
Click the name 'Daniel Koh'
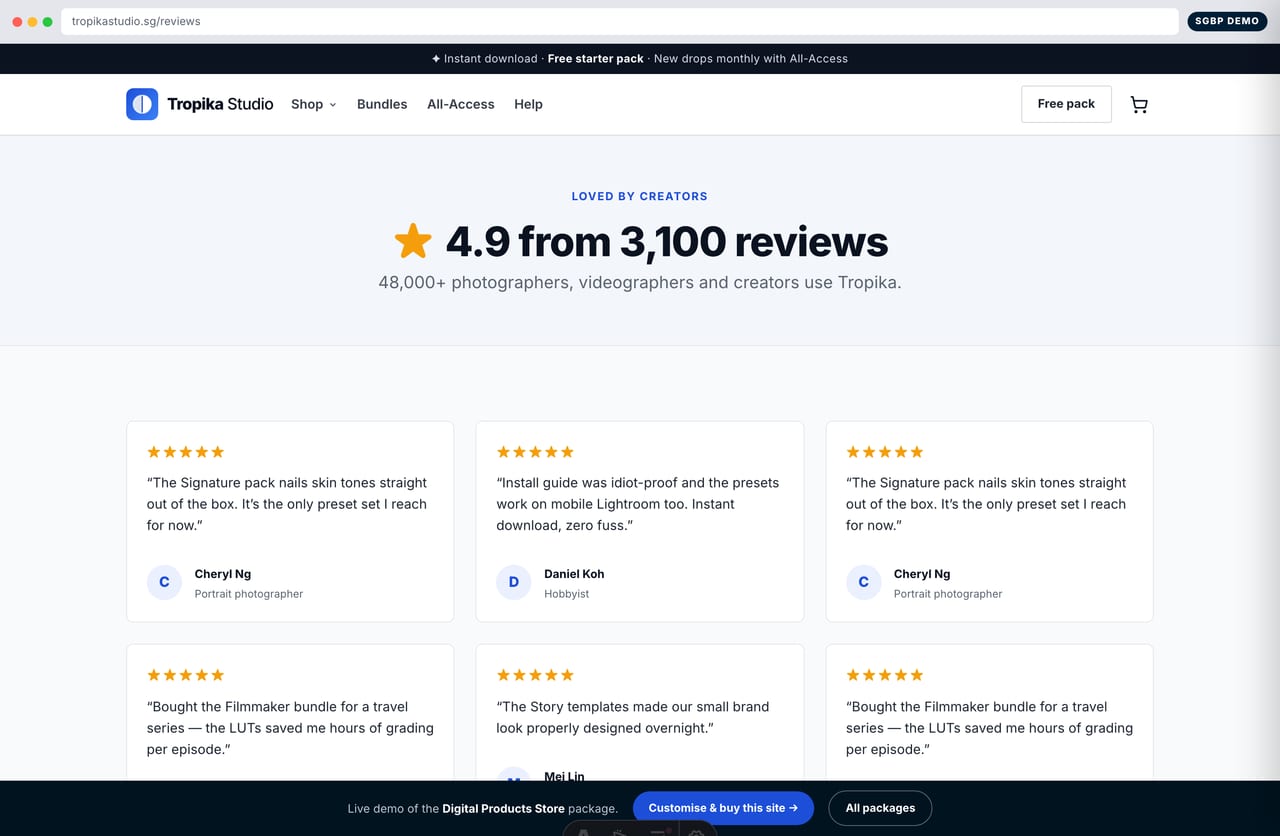[x=574, y=574]
